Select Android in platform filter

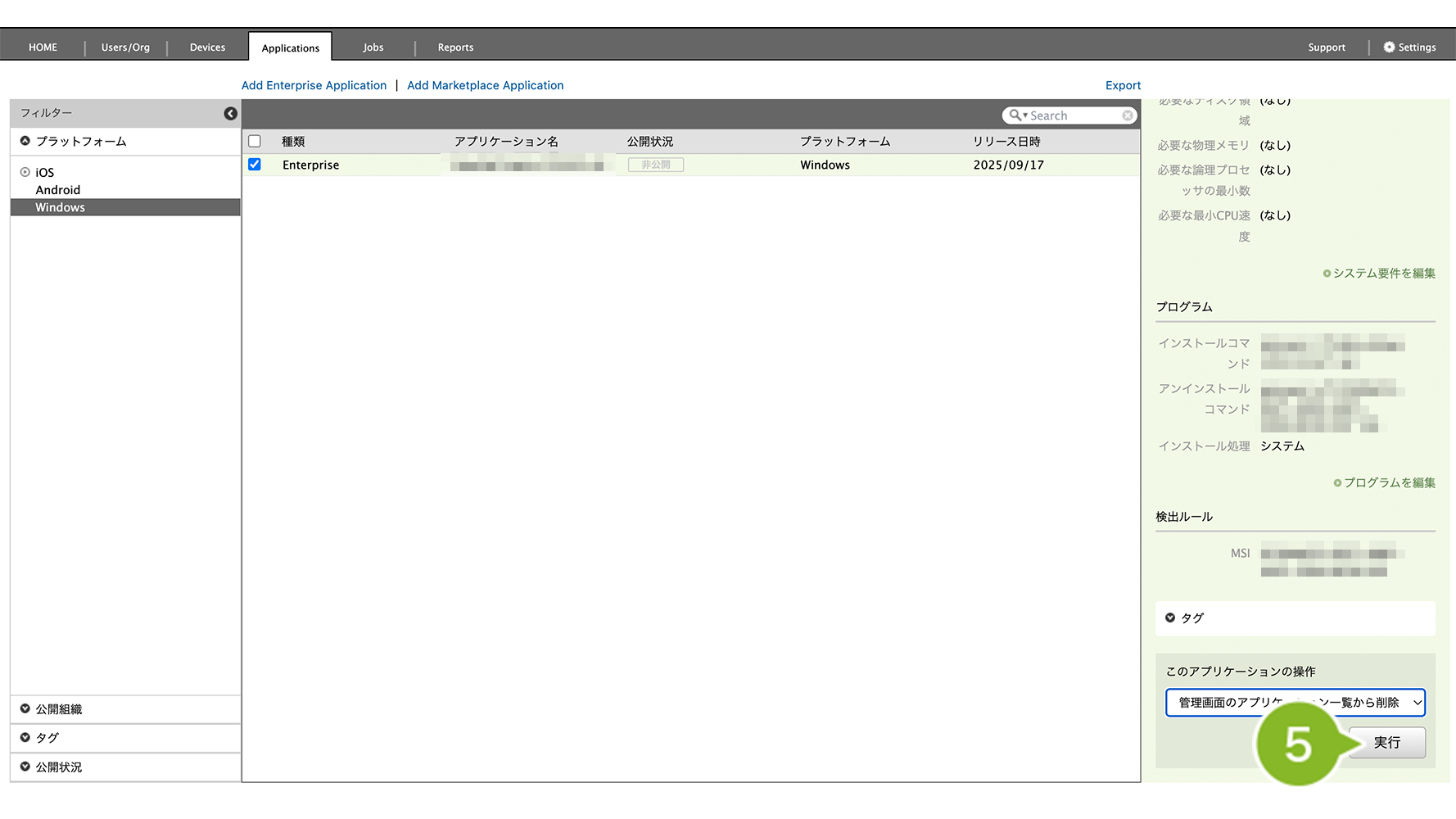(x=58, y=190)
